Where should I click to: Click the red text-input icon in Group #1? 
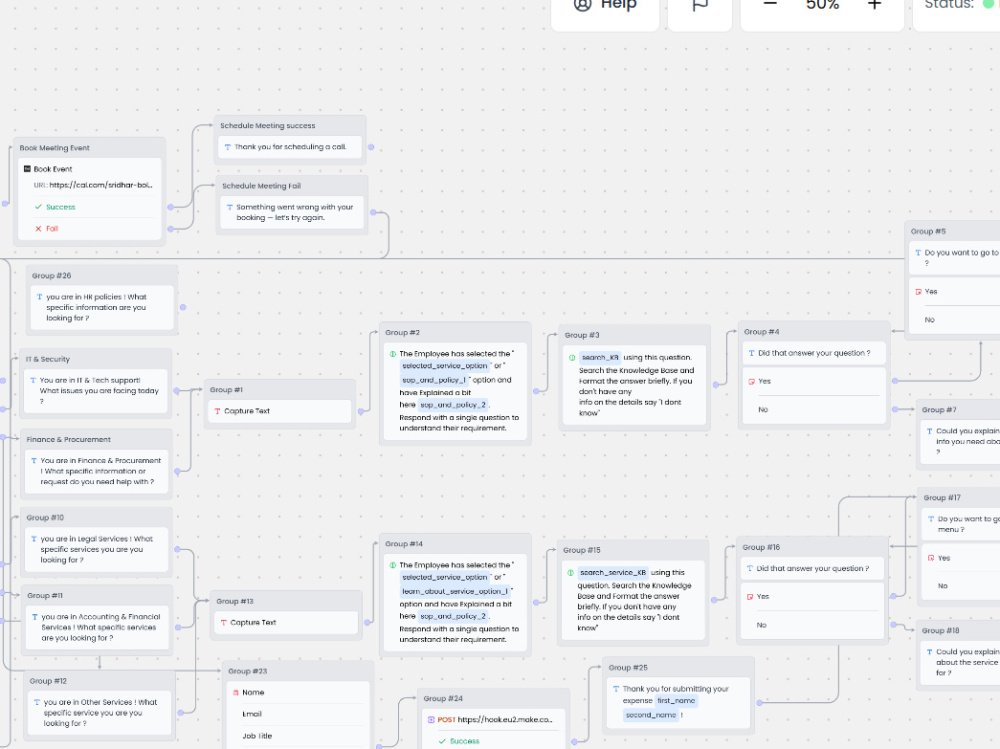point(217,412)
